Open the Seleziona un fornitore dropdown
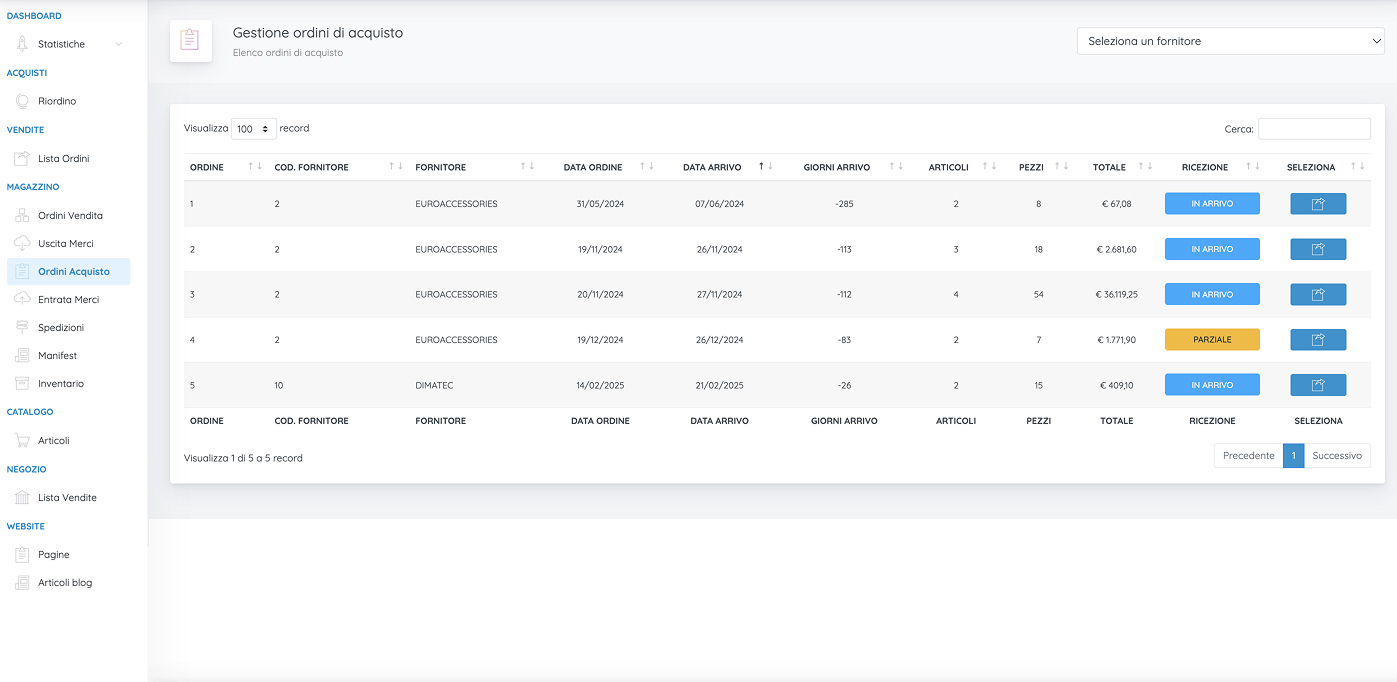The image size is (1397, 682). [x=1229, y=41]
